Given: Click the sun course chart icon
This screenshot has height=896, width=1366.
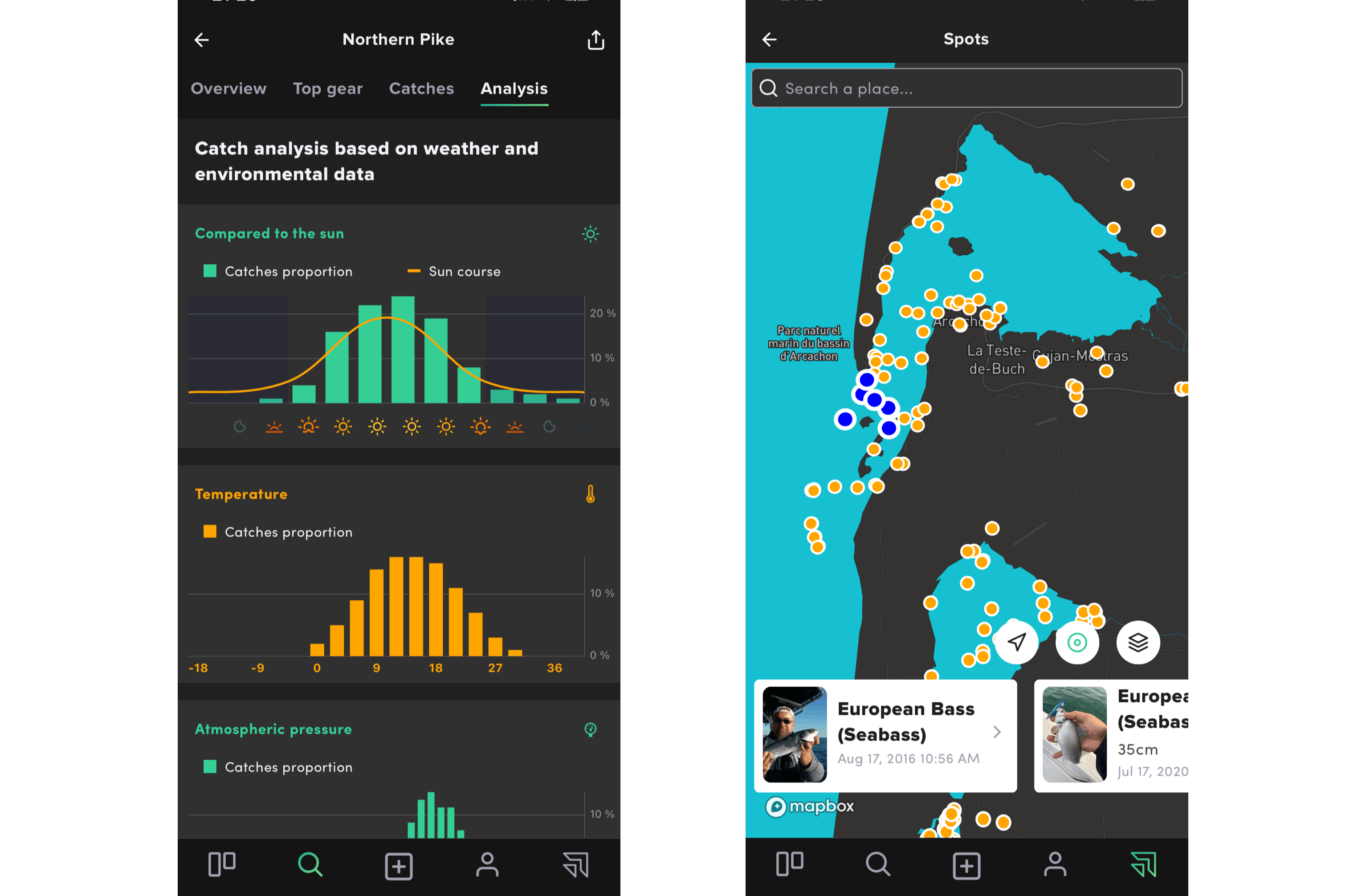Looking at the screenshot, I should tap(590, 233).
